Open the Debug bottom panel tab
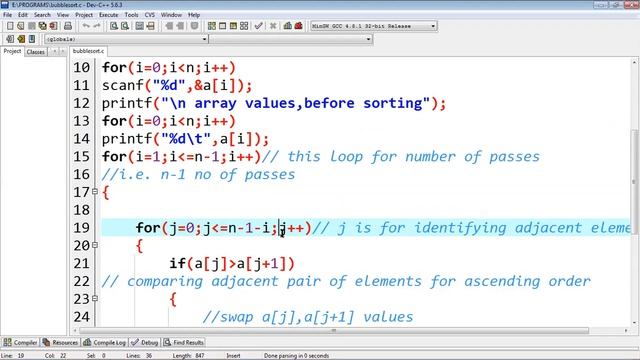This screenshot has height=360, width=640. tap(144, 342)
